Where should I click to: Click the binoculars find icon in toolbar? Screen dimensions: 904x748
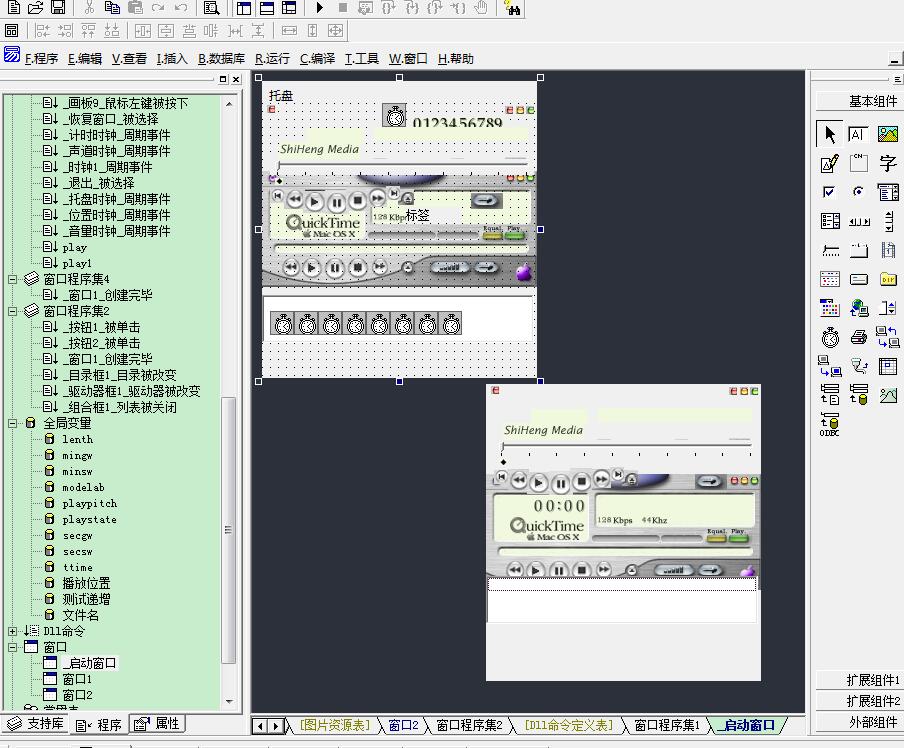click(x=512, y=8)
